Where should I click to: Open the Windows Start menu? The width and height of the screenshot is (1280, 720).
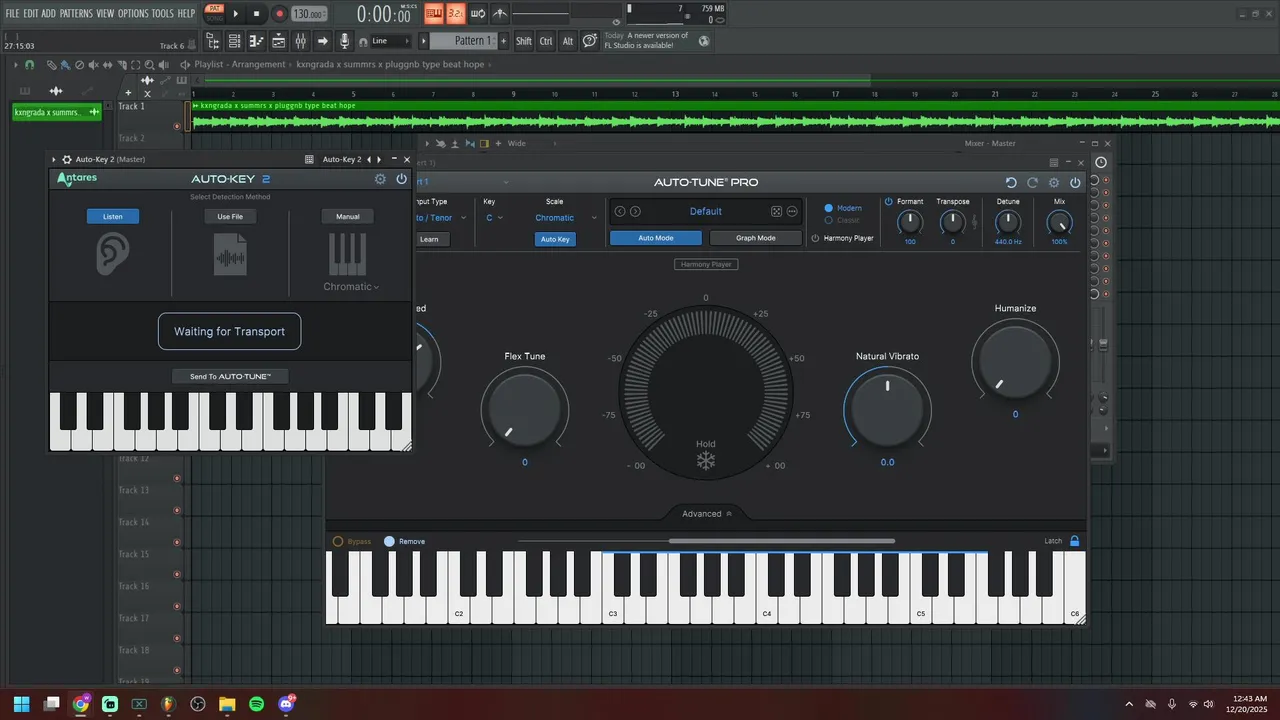click(x=22, y=704)
